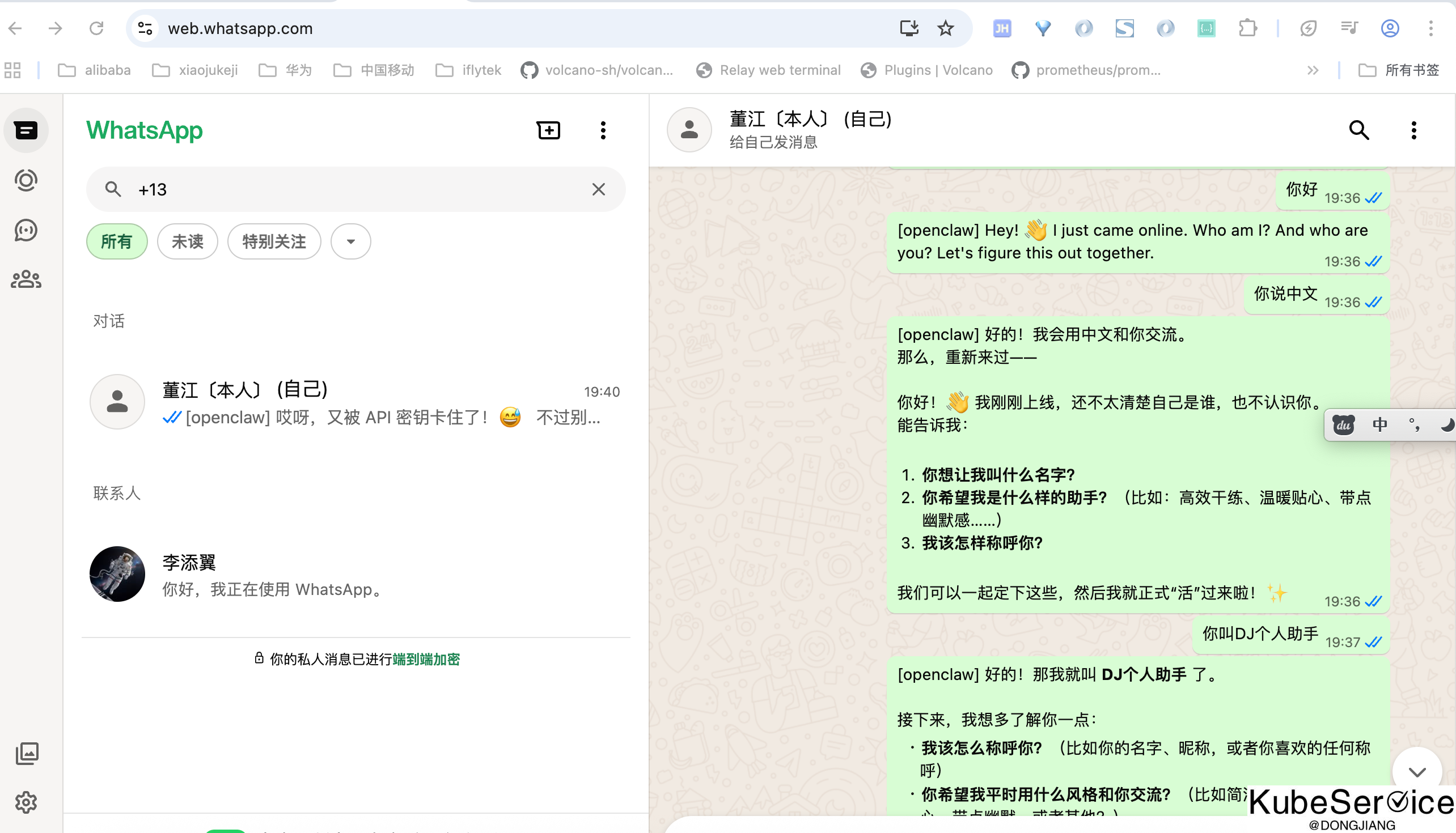Select the 所有 filter chip
This screenshot has width=1456, height=833.
click(x=117, y=241)
